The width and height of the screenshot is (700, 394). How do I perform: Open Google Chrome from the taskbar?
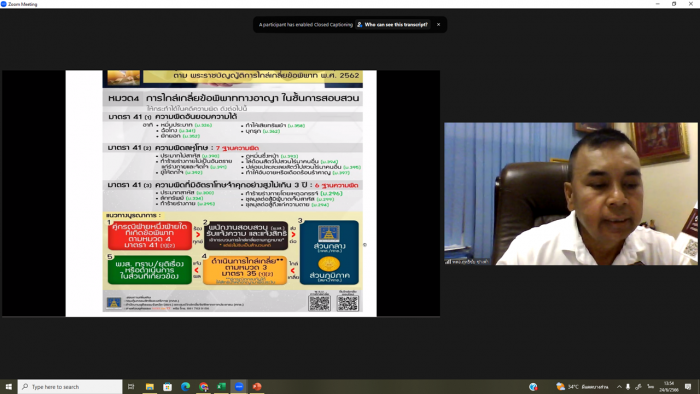(204, 386)
